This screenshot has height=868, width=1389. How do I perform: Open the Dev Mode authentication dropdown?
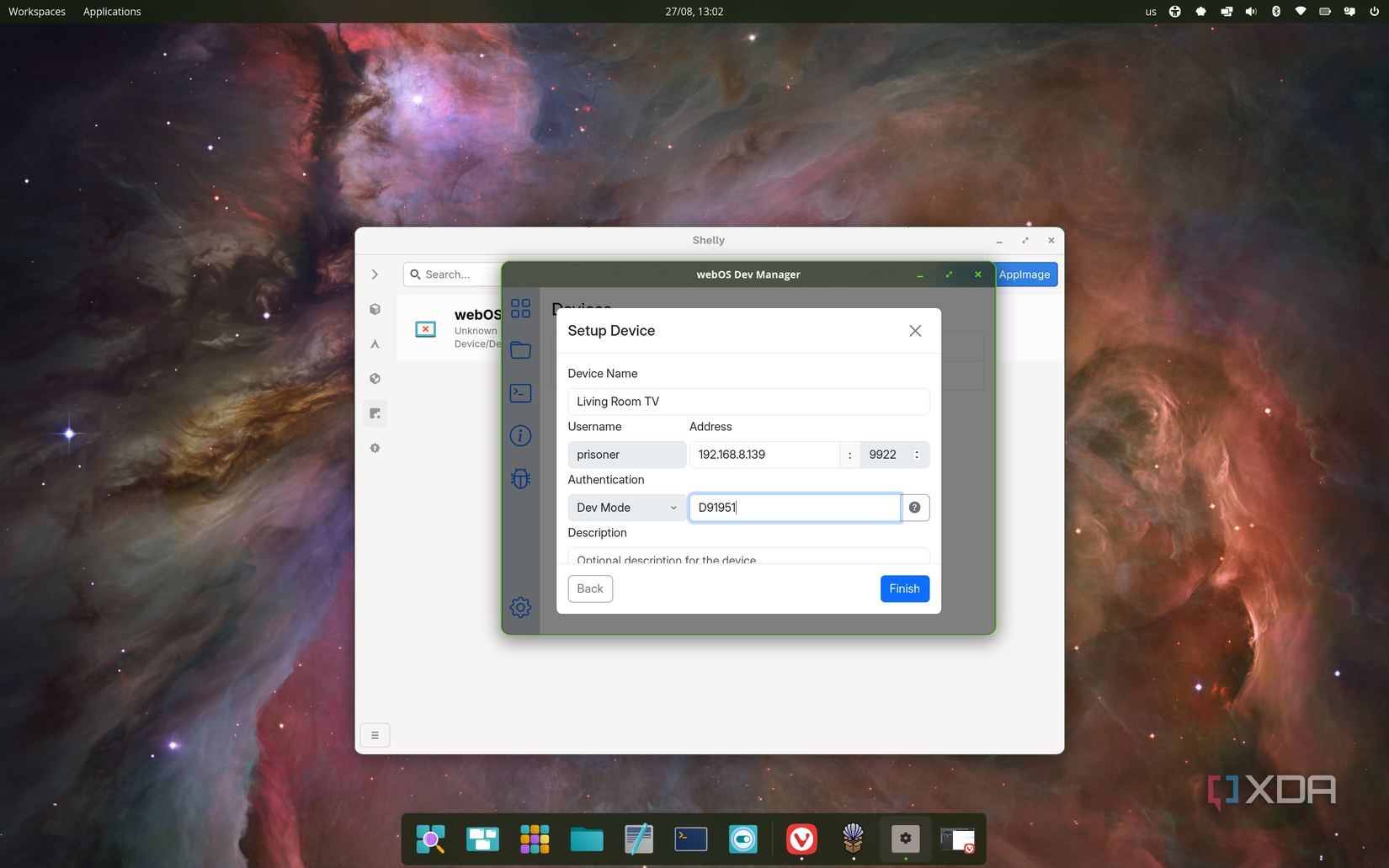coord(626,508)
